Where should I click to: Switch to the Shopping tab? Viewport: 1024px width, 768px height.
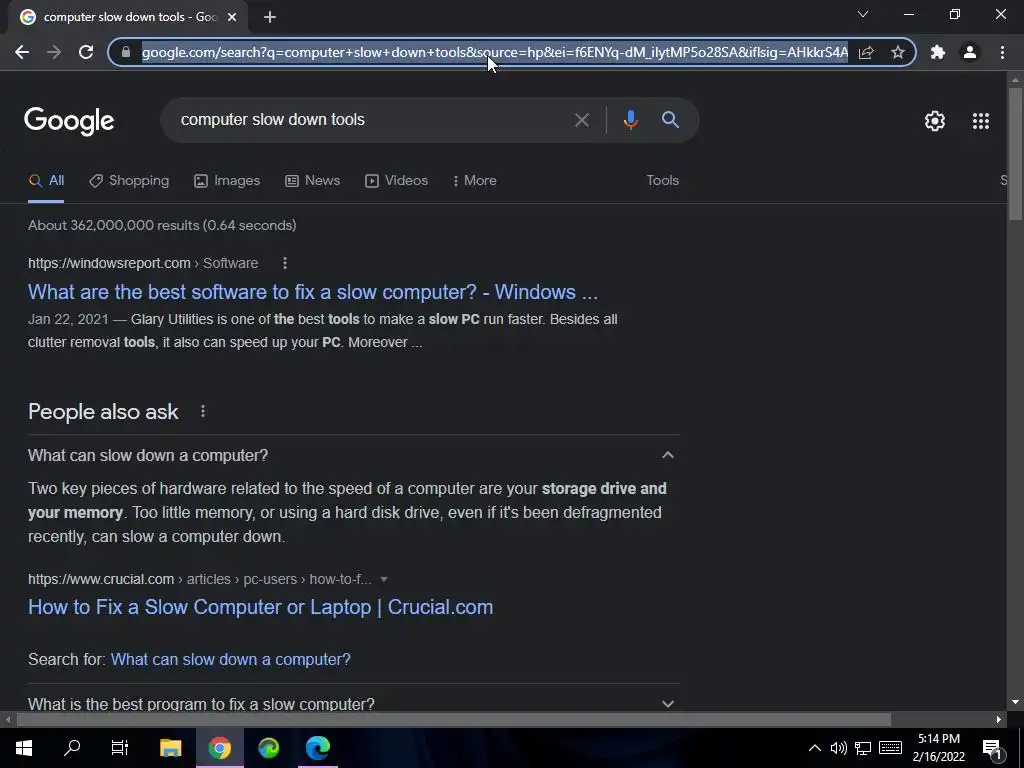pos(129,181)
